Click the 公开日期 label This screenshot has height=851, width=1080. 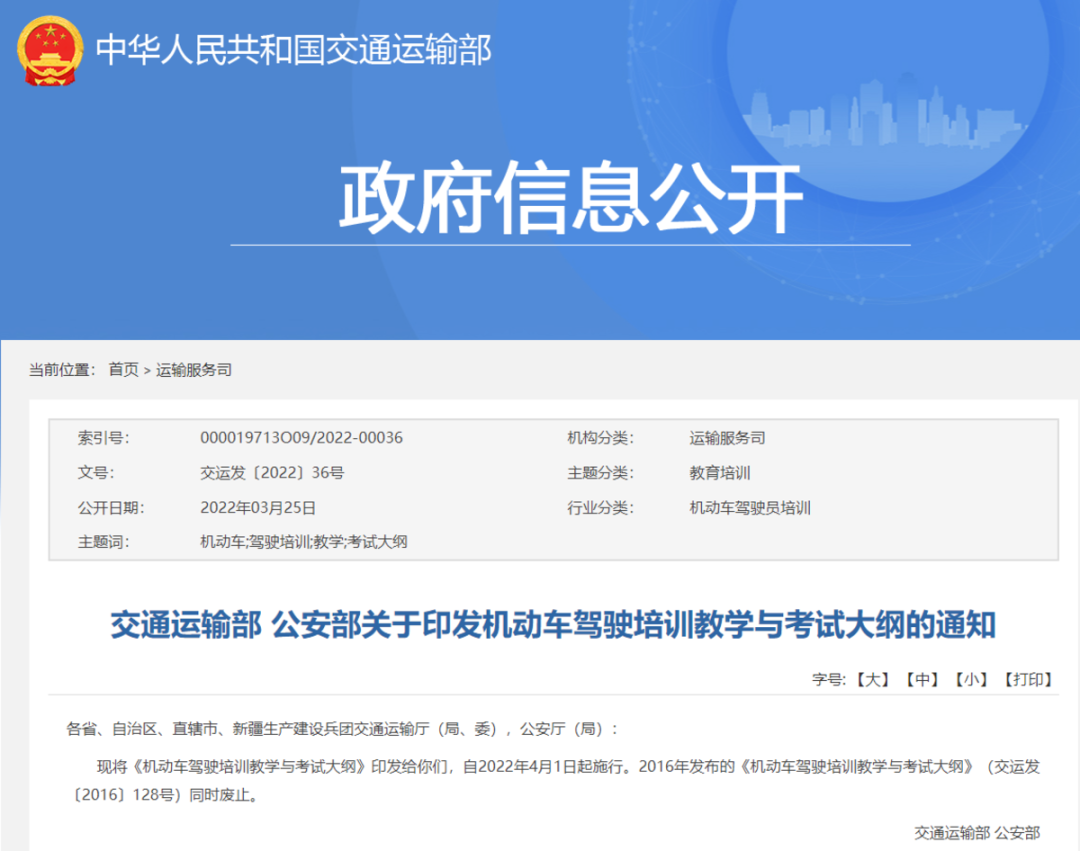tap(111, 508)
